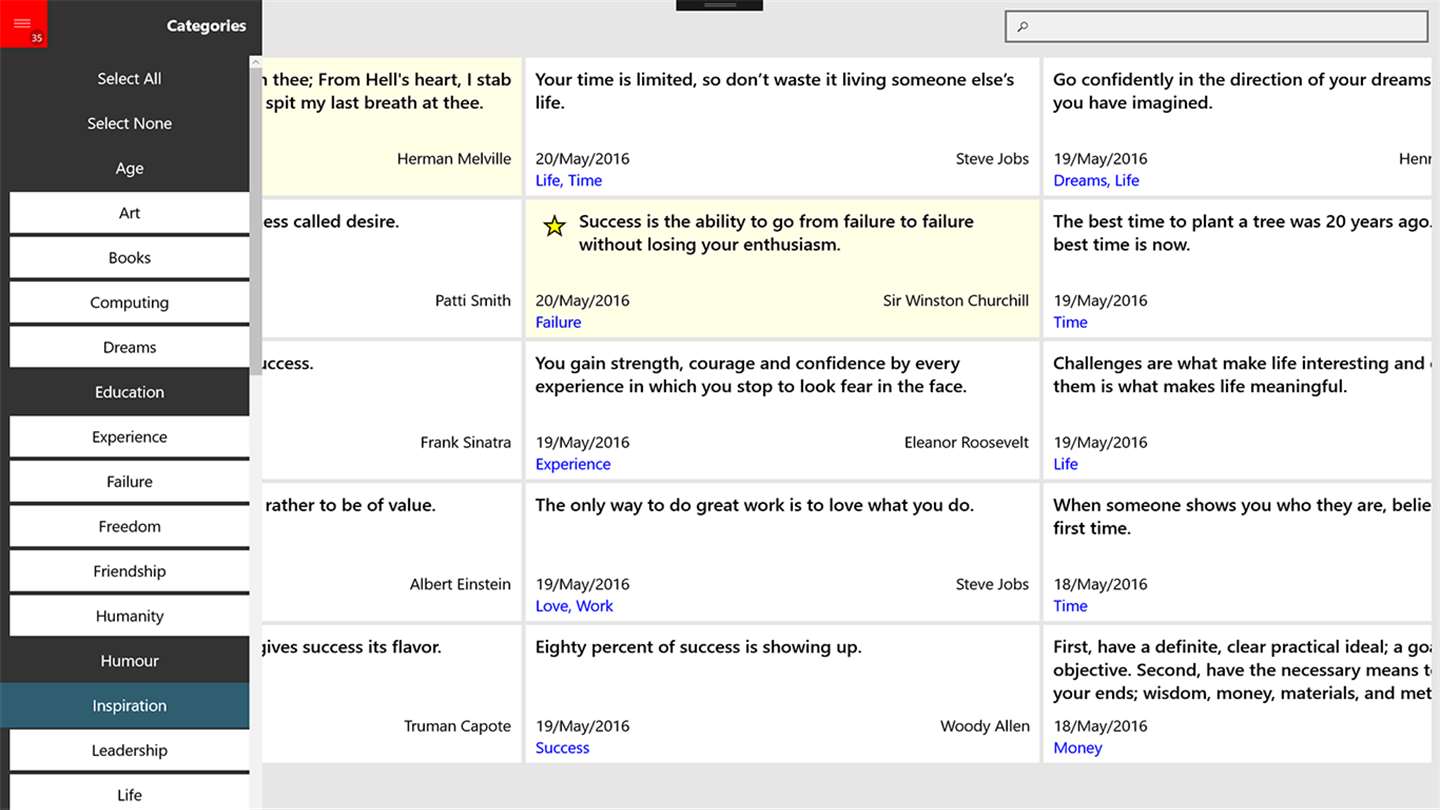Click the Success tag under Woody Allen quote
Image resolution: width=1440 pixels, height=810 pixels.
(562, 748)
